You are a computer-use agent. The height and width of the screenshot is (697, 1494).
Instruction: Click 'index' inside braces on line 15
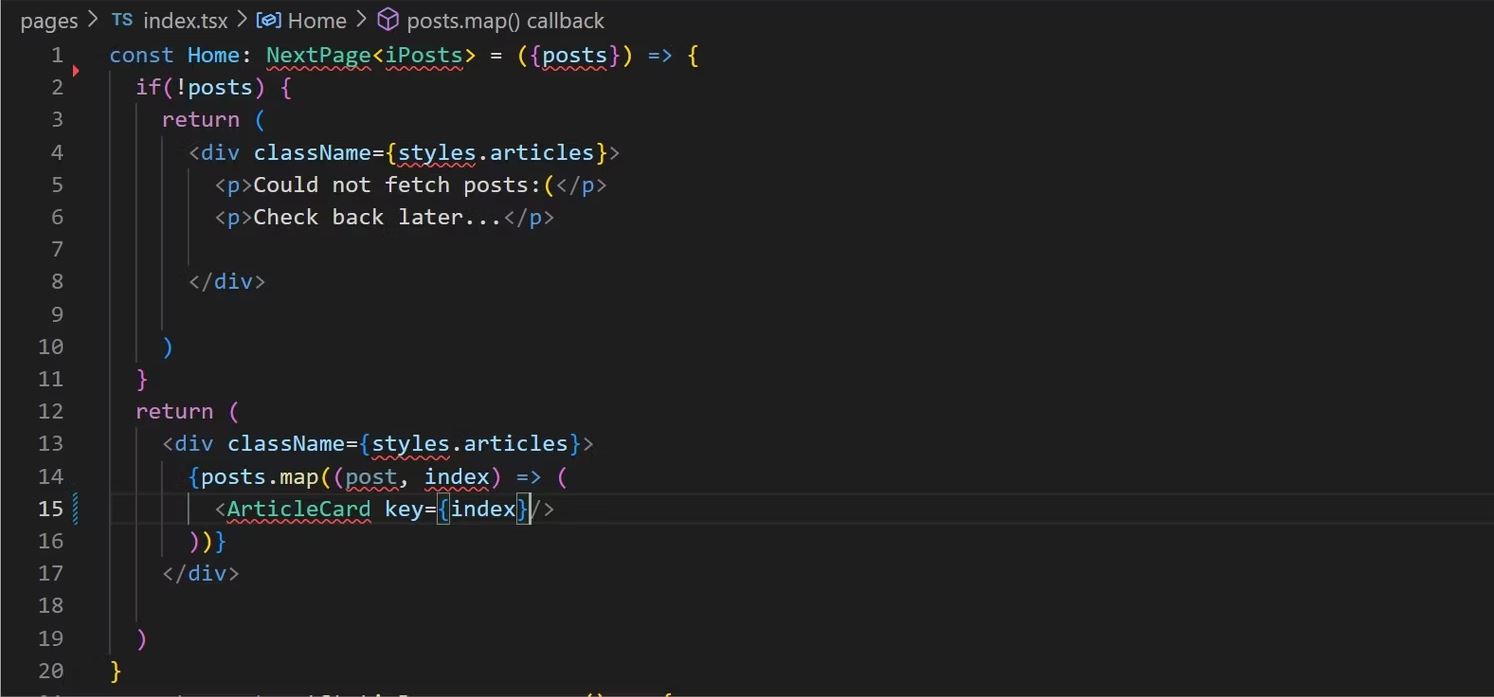coord(483,509)
